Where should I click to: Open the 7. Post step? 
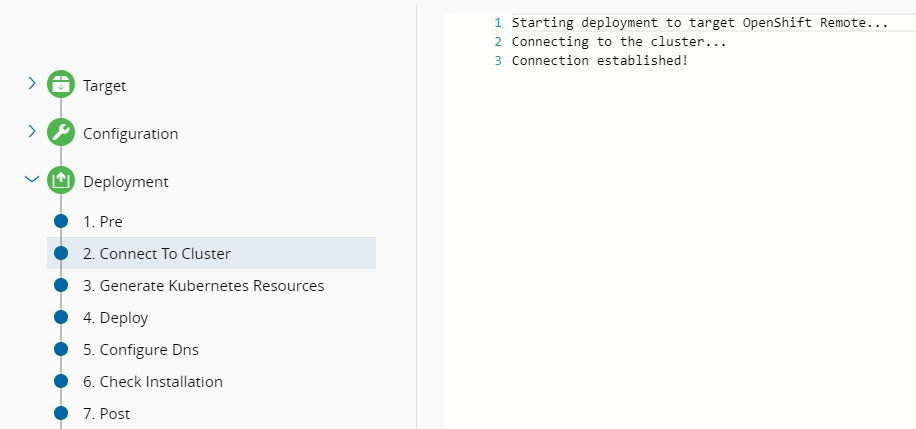coord(106,413)
